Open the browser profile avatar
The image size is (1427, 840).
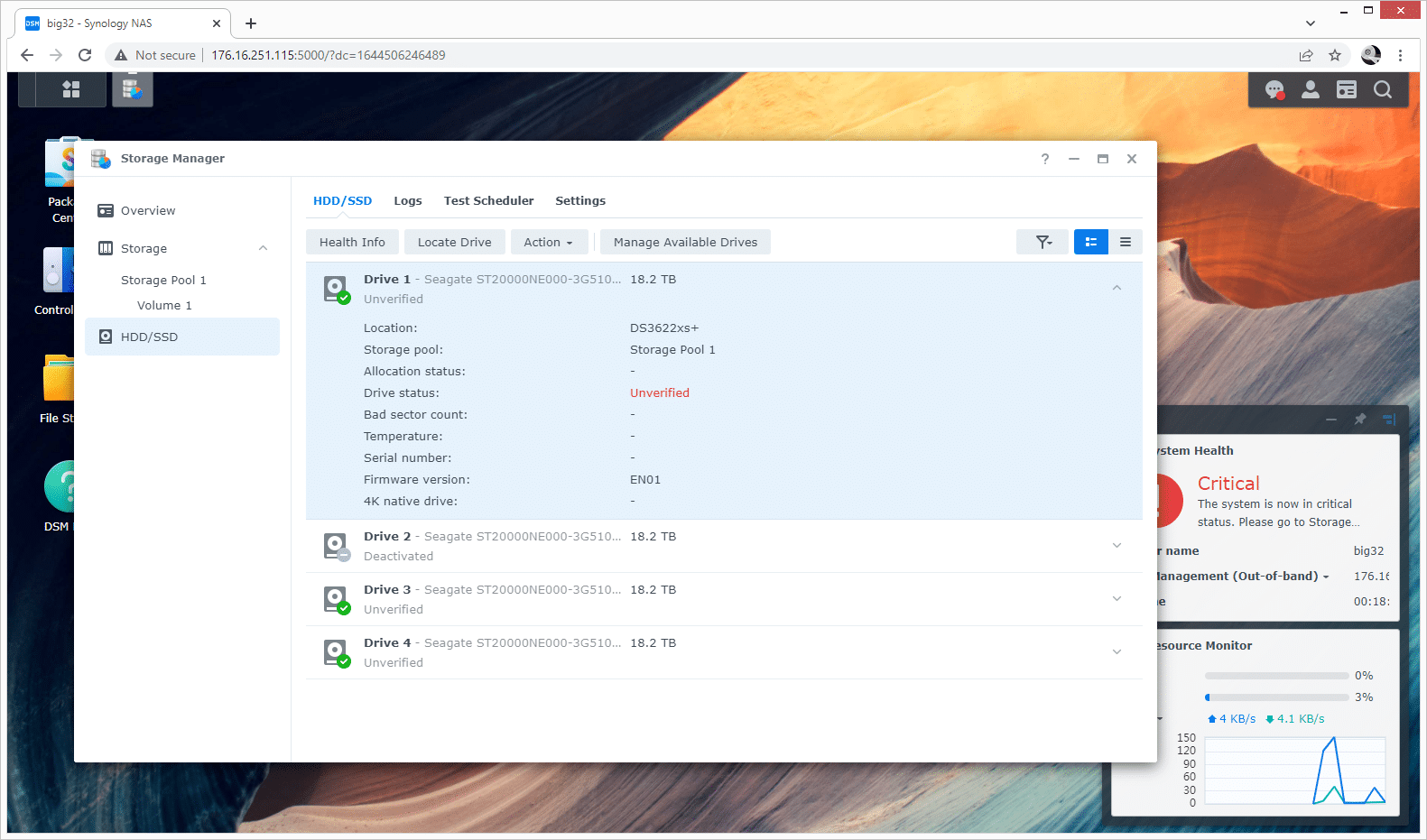1371,55
